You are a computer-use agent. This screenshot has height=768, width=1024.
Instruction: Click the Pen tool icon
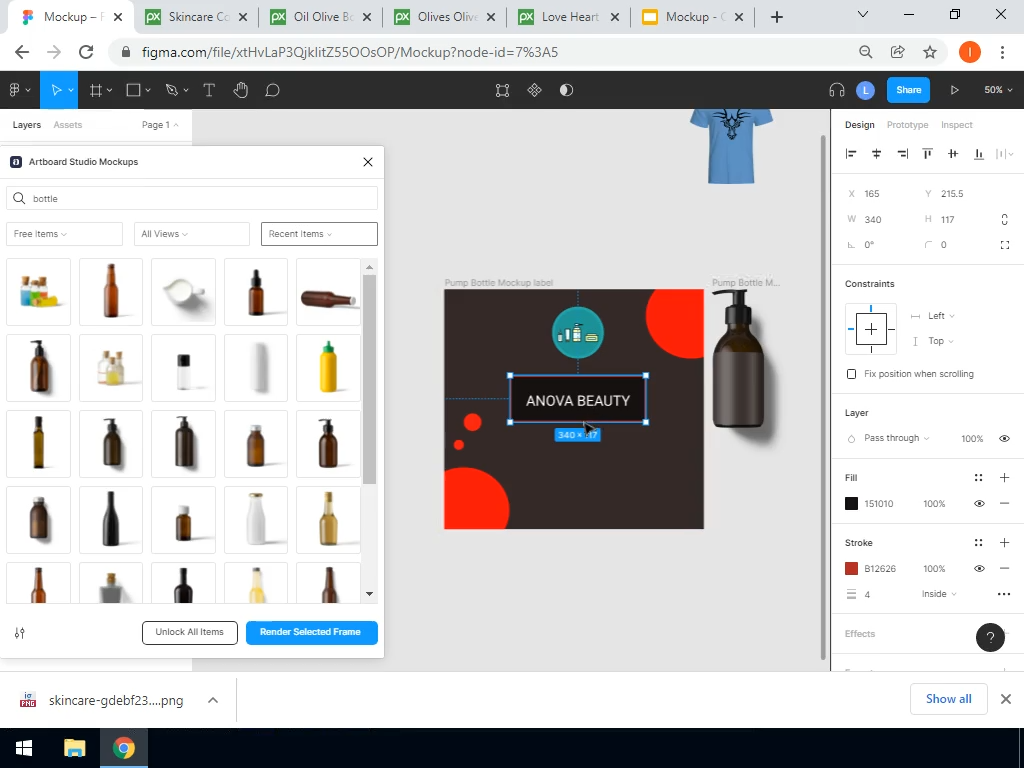click(x=171, y=90)
